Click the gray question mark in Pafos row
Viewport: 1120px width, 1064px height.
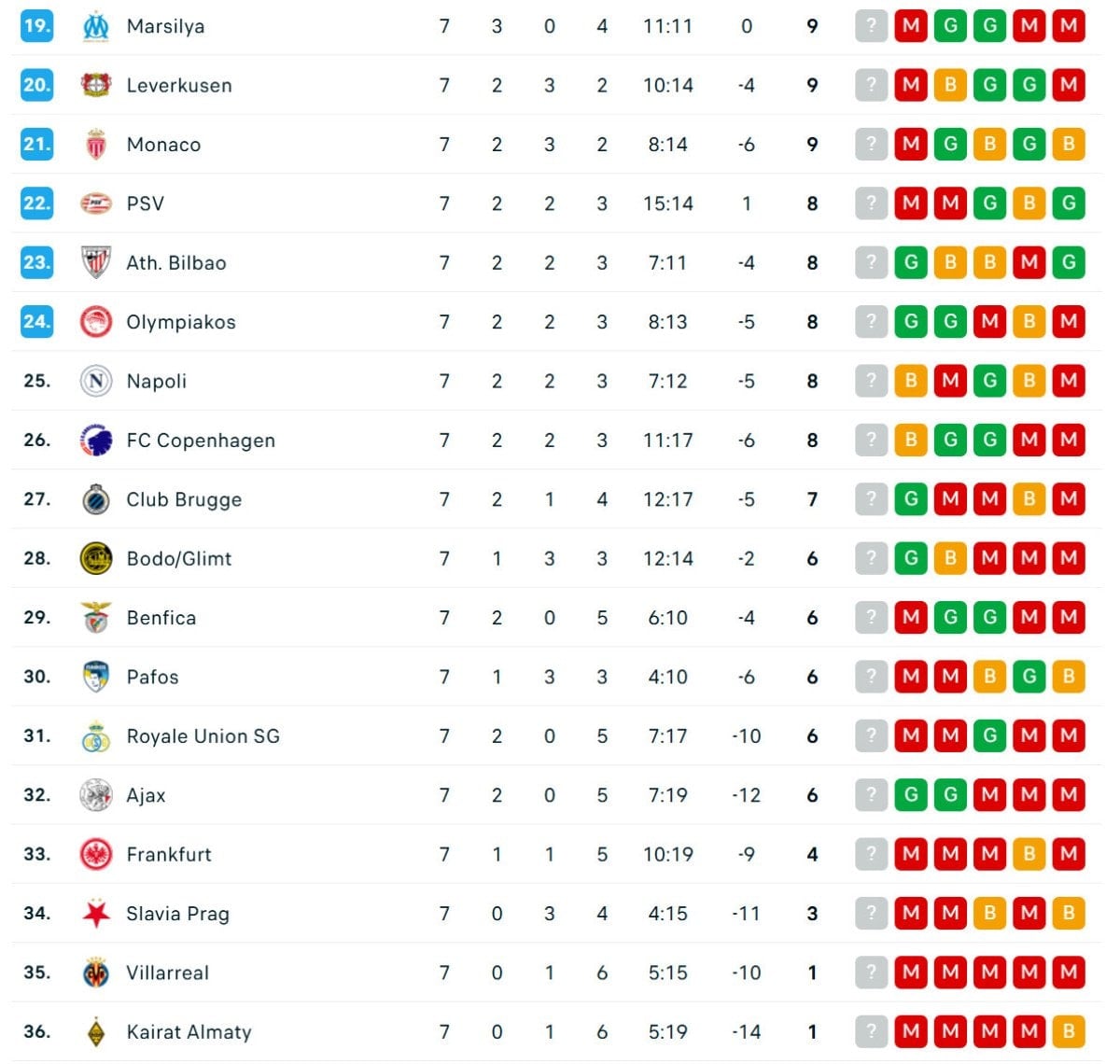point(871,677)
